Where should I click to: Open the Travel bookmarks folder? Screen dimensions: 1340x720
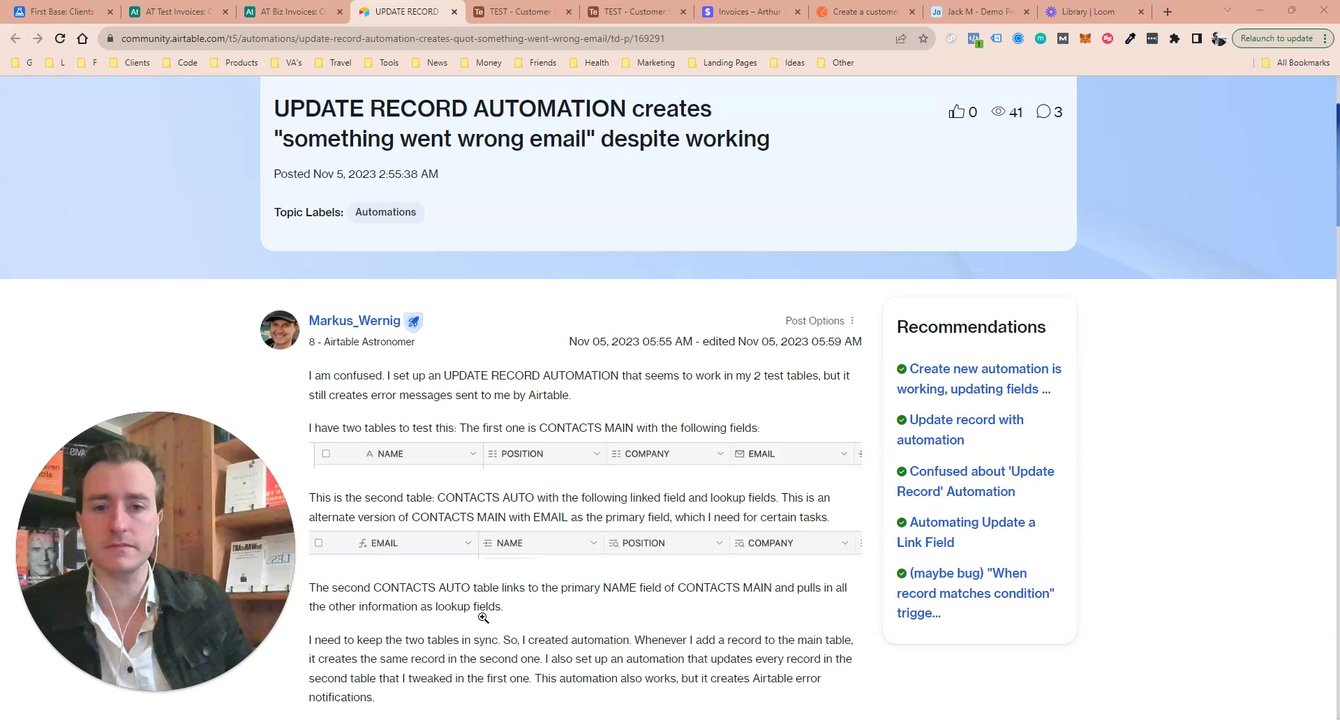332,62
